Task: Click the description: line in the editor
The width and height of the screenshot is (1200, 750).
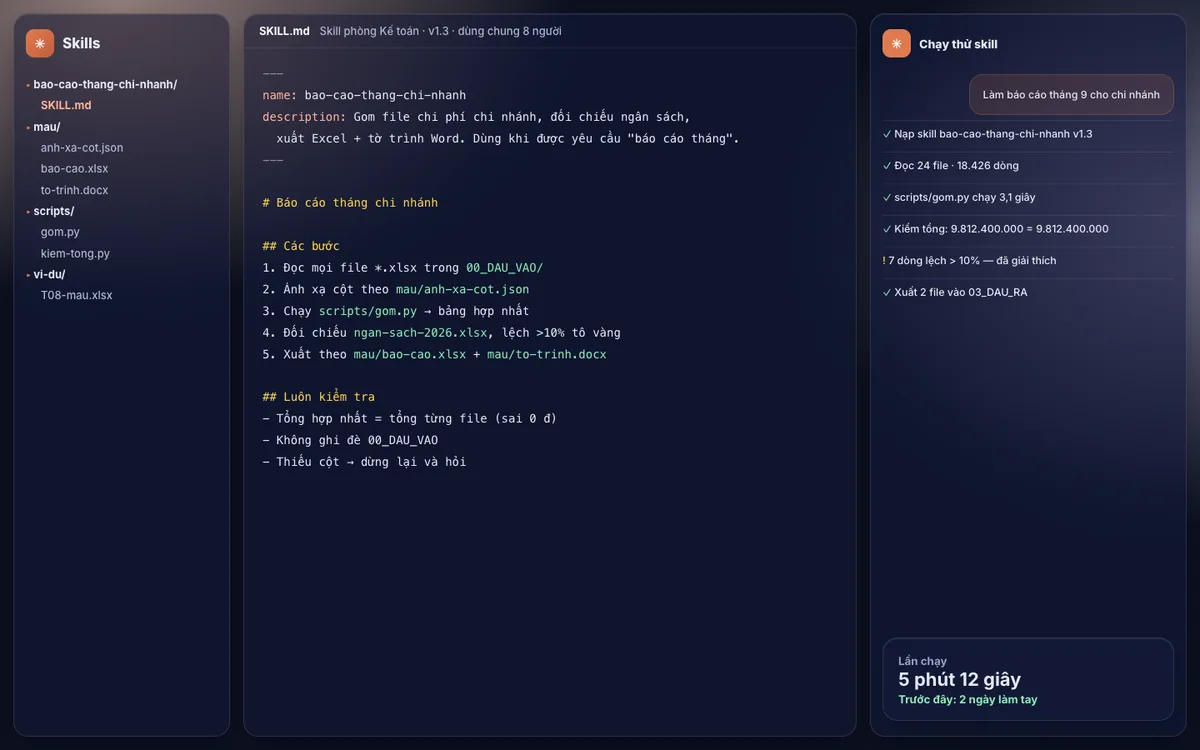Action: (x=476, y=117)
